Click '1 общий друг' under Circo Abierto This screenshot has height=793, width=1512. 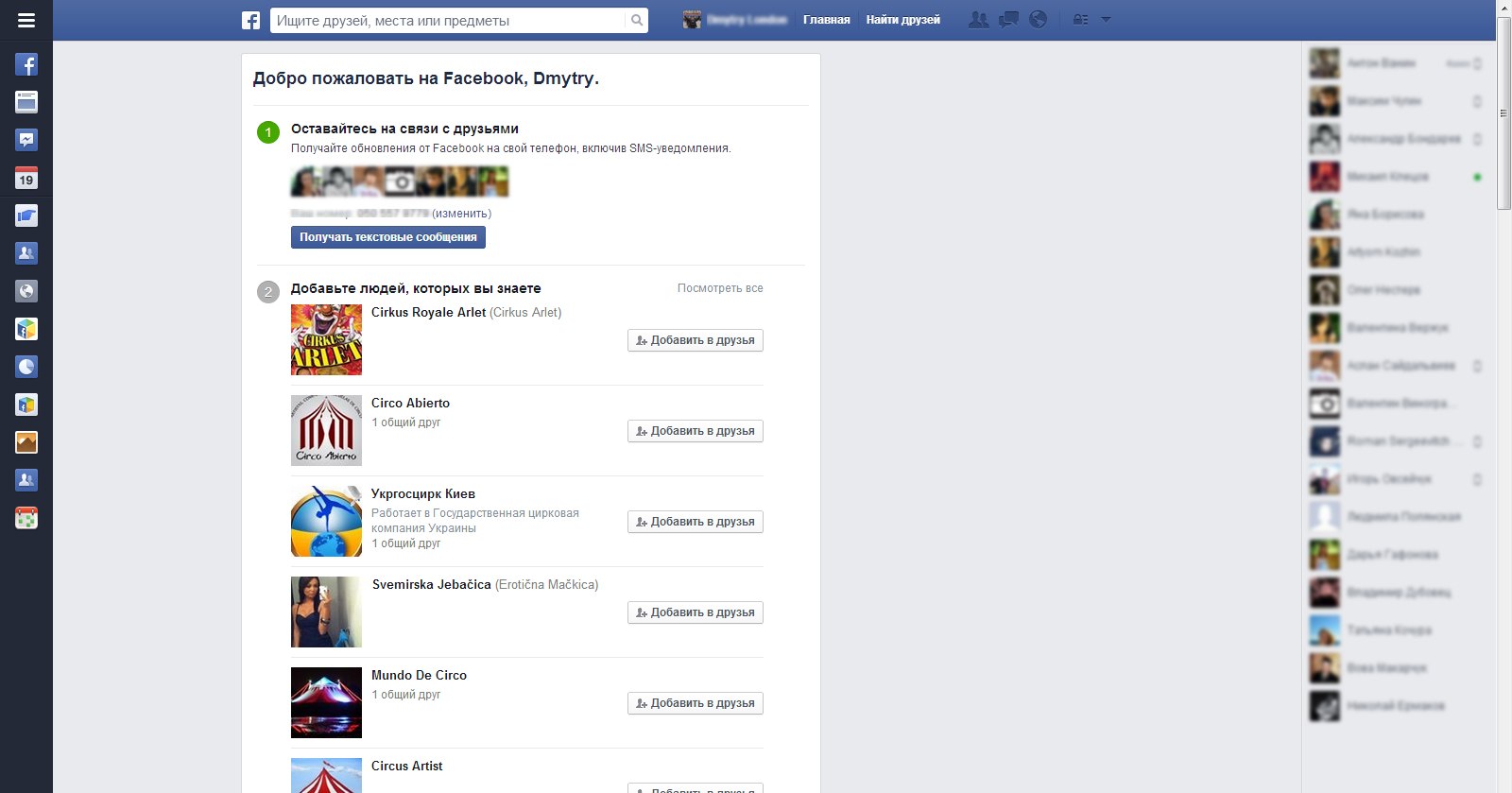pyautogui.click(x=405, y=422)
